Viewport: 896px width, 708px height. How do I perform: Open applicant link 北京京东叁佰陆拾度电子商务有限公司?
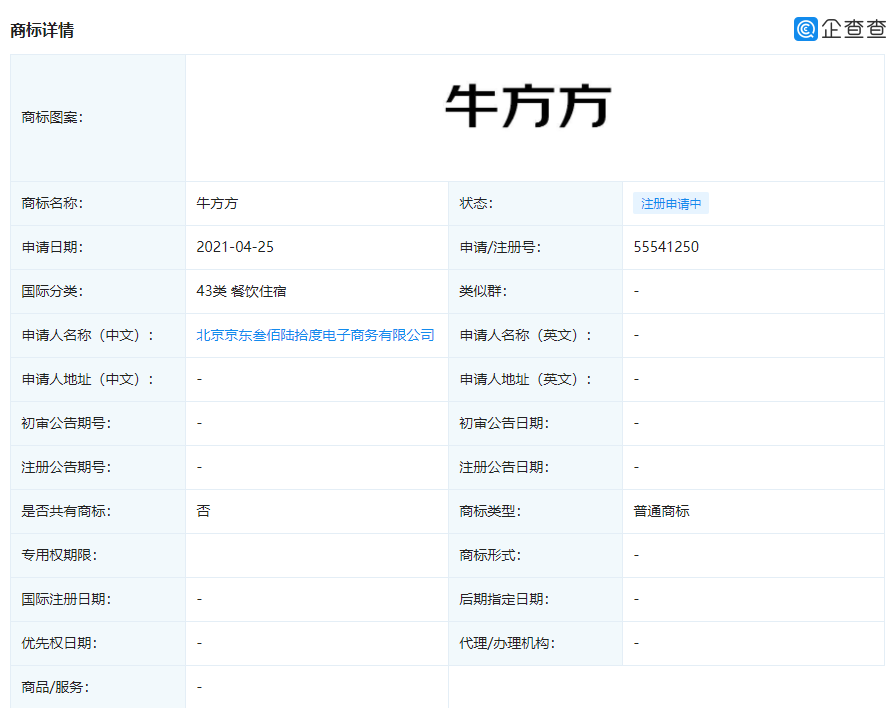(x=315, y=335)
